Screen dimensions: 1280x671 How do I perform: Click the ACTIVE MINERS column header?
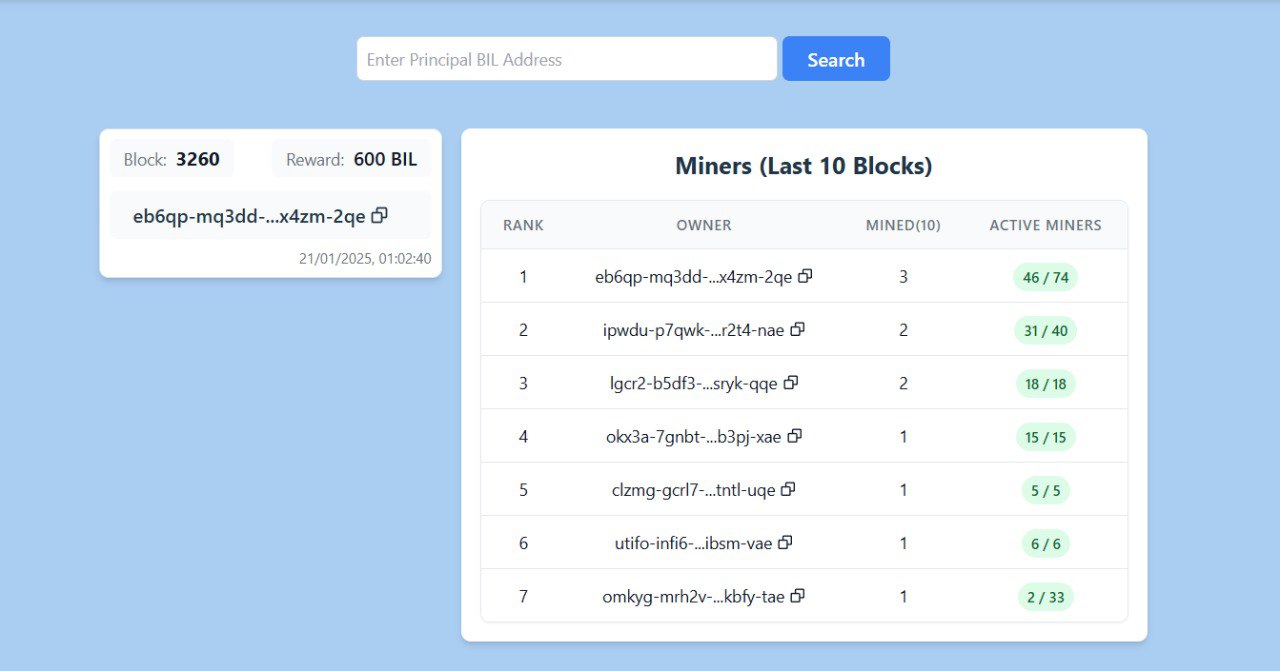1045,225
